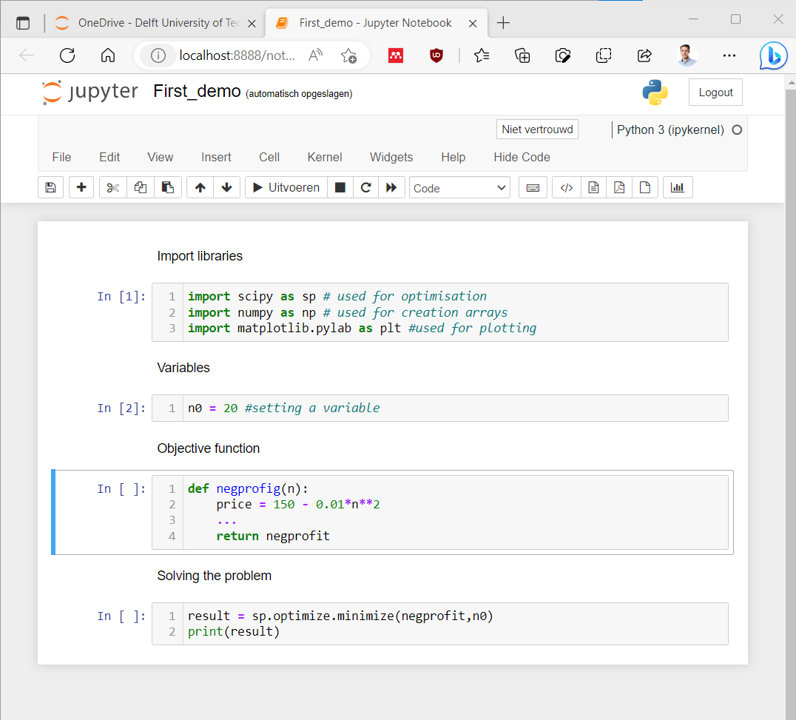Move the selected cell up

[200, 187]
